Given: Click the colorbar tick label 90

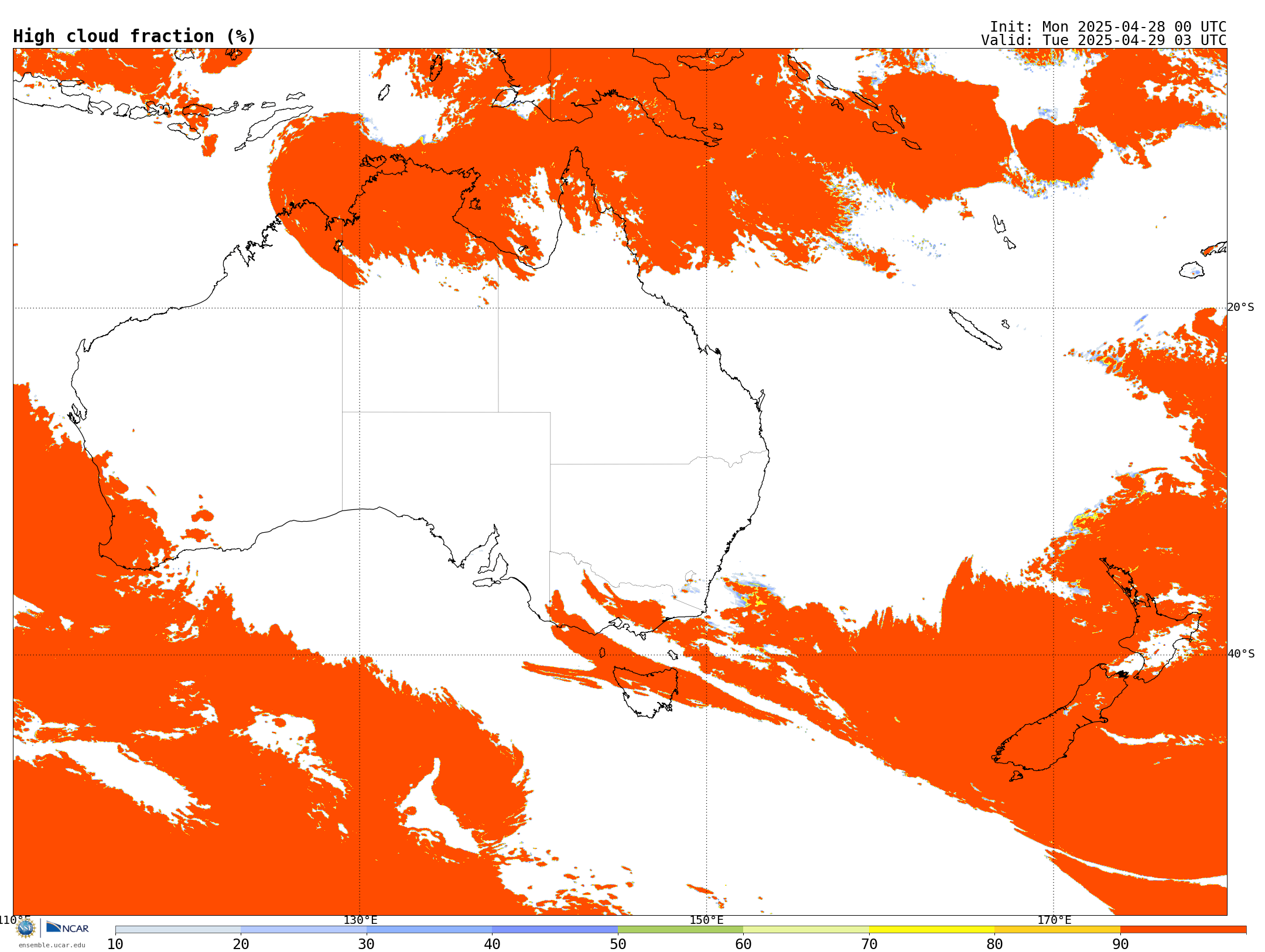Looking at the screenshot, I should coord(1120,944).
